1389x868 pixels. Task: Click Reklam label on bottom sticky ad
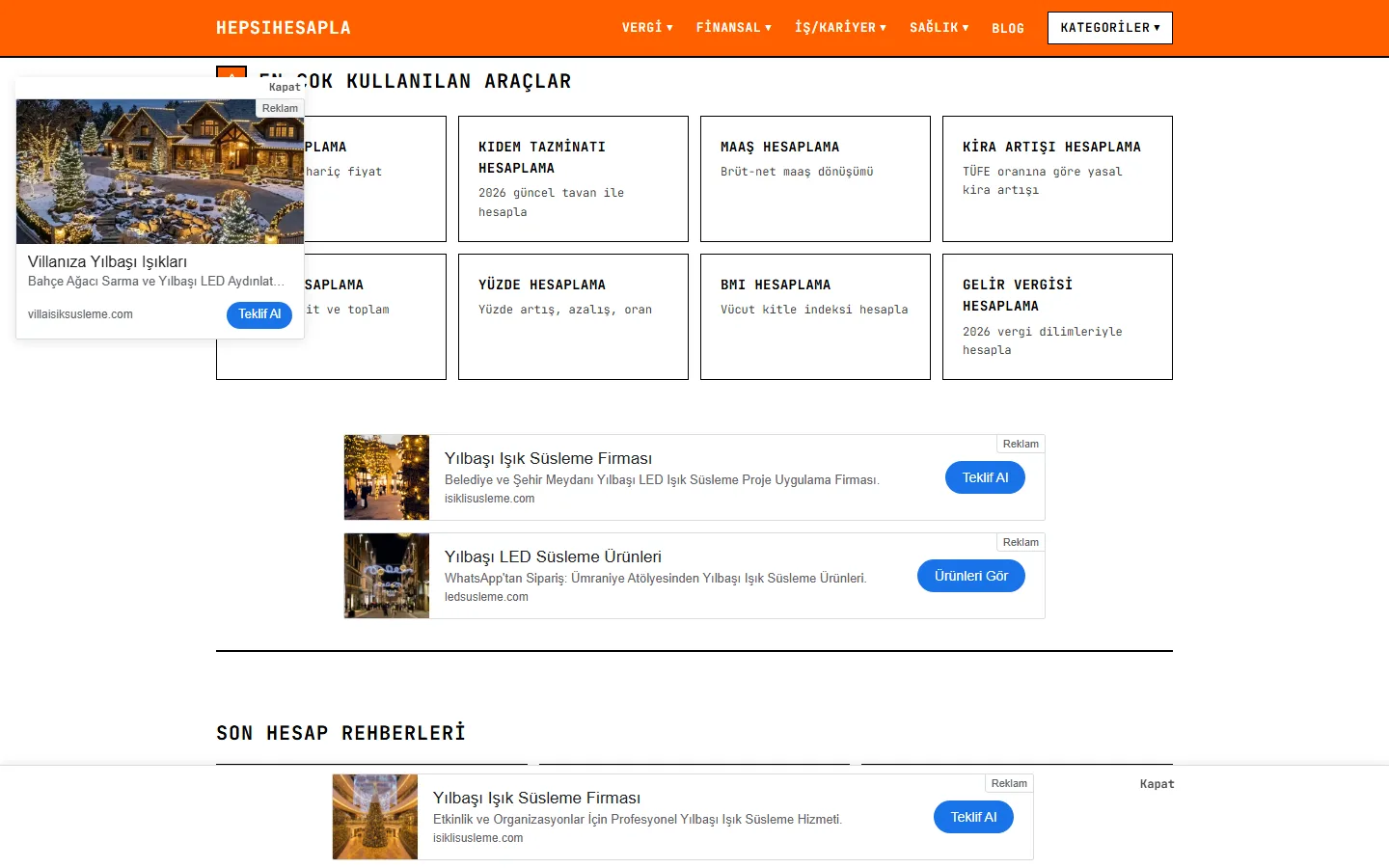coord(1009,783)
